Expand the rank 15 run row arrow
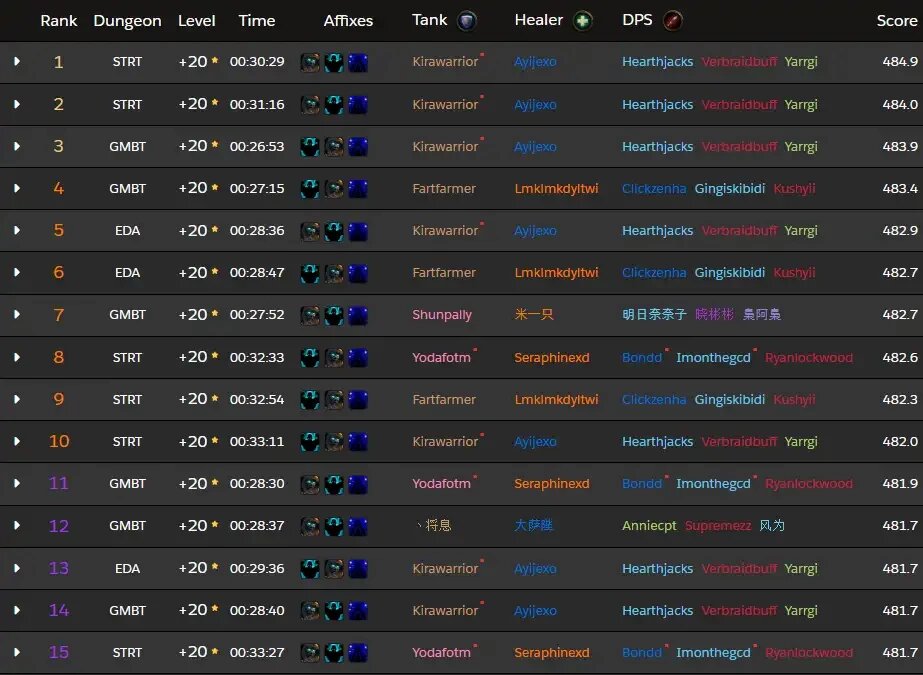Viewport: 923px width, 675px height. [16, 652]
